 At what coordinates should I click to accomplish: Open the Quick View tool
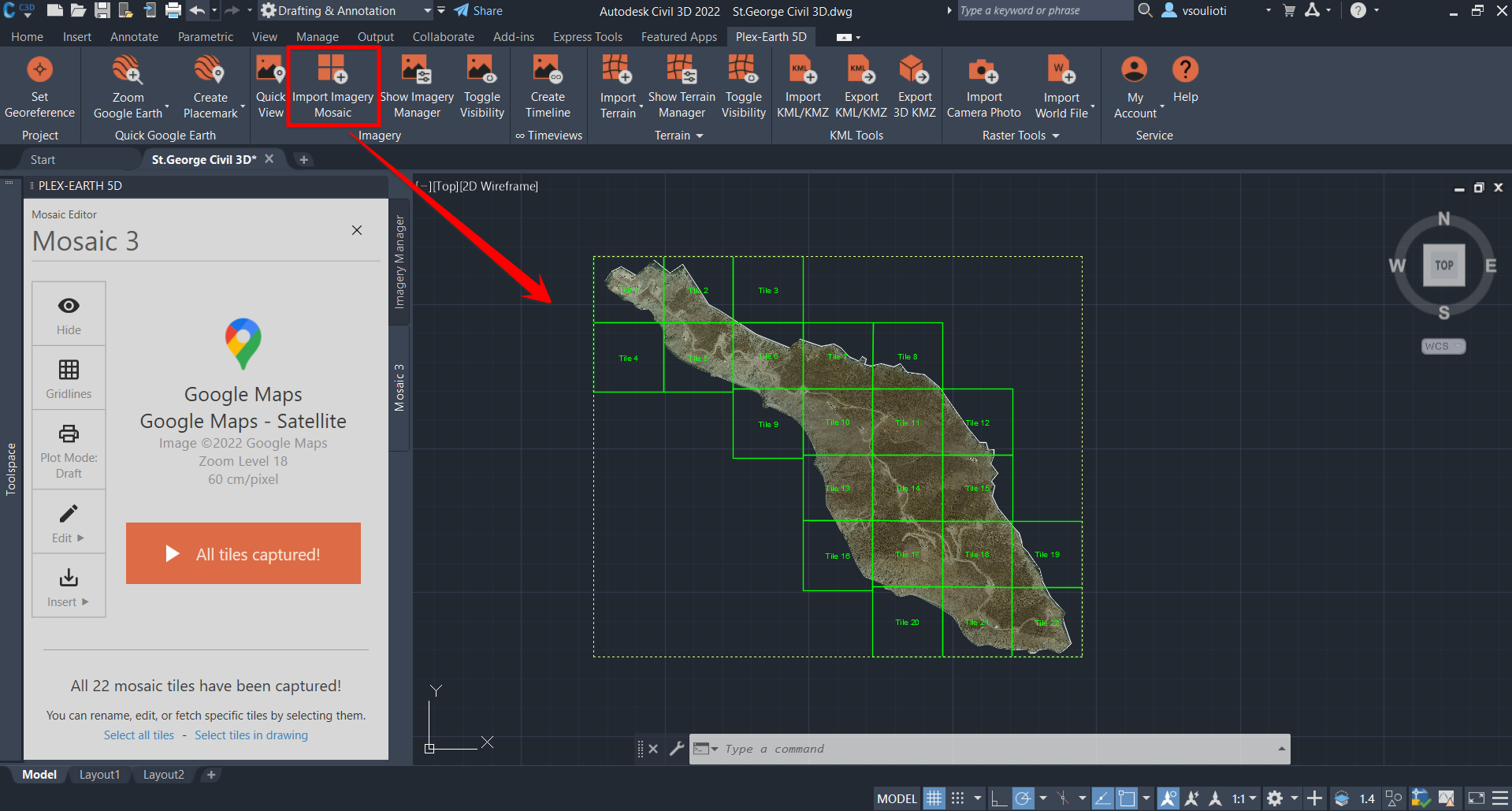pos(270,87)
